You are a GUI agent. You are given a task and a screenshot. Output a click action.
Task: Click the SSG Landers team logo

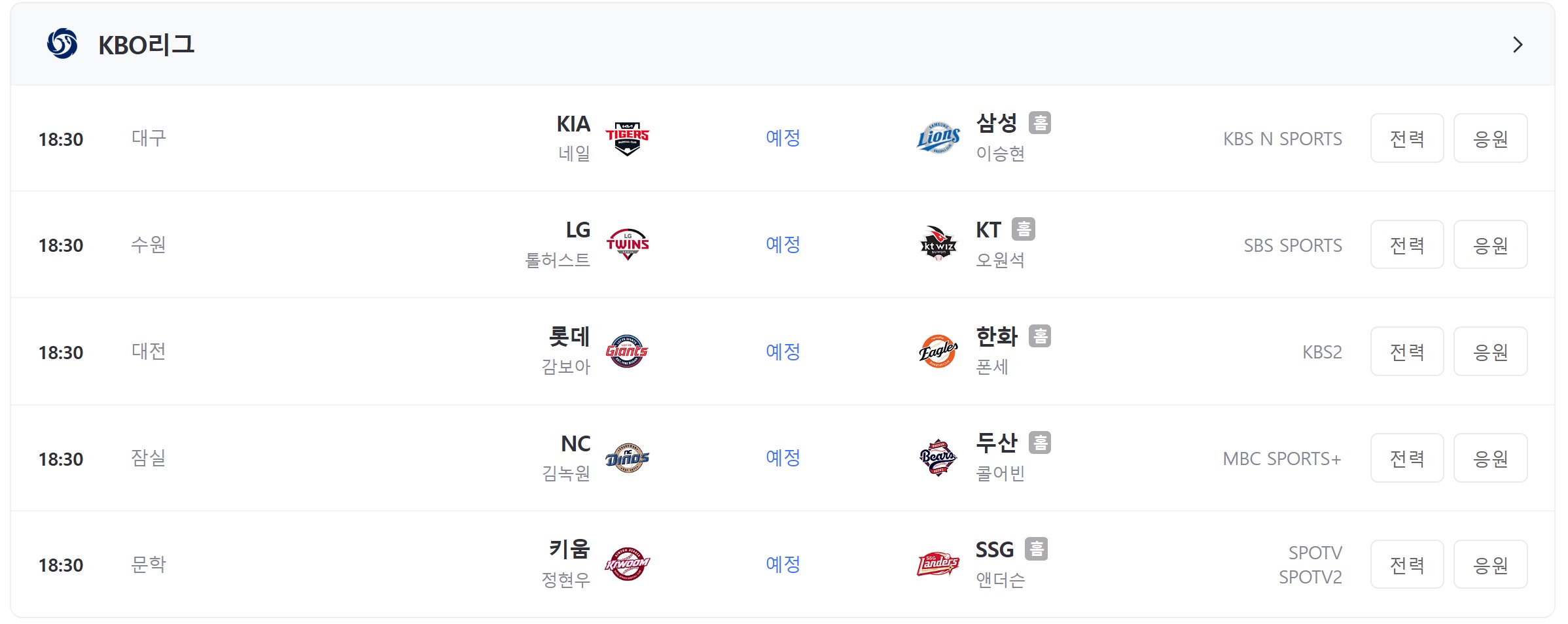click(938, 564)
